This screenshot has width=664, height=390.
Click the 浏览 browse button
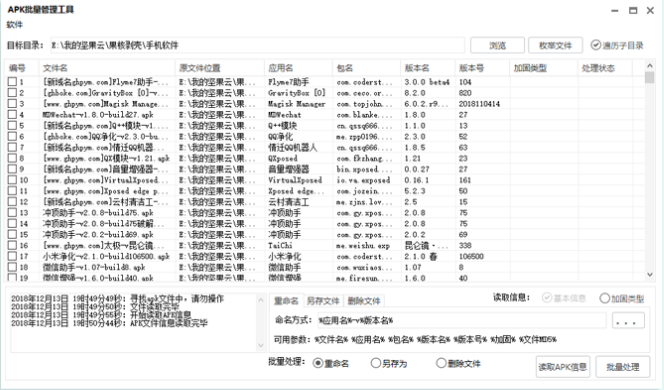(x=498, y=45)
